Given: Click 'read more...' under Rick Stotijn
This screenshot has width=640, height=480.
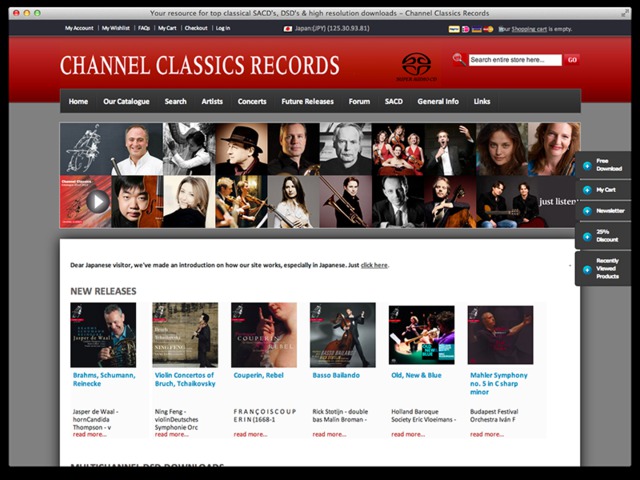Looking at the screenshot, I should pos(329,435).
